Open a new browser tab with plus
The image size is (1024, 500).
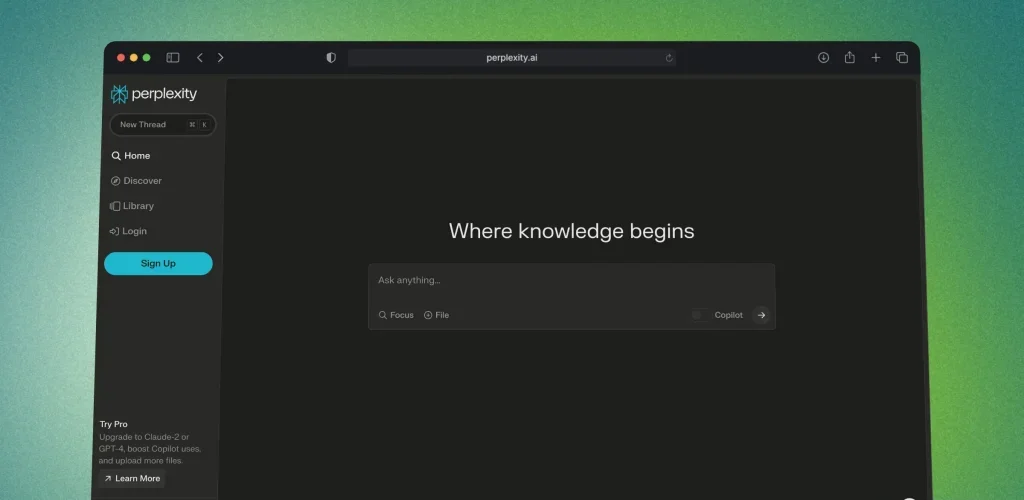tap(875, 58)
